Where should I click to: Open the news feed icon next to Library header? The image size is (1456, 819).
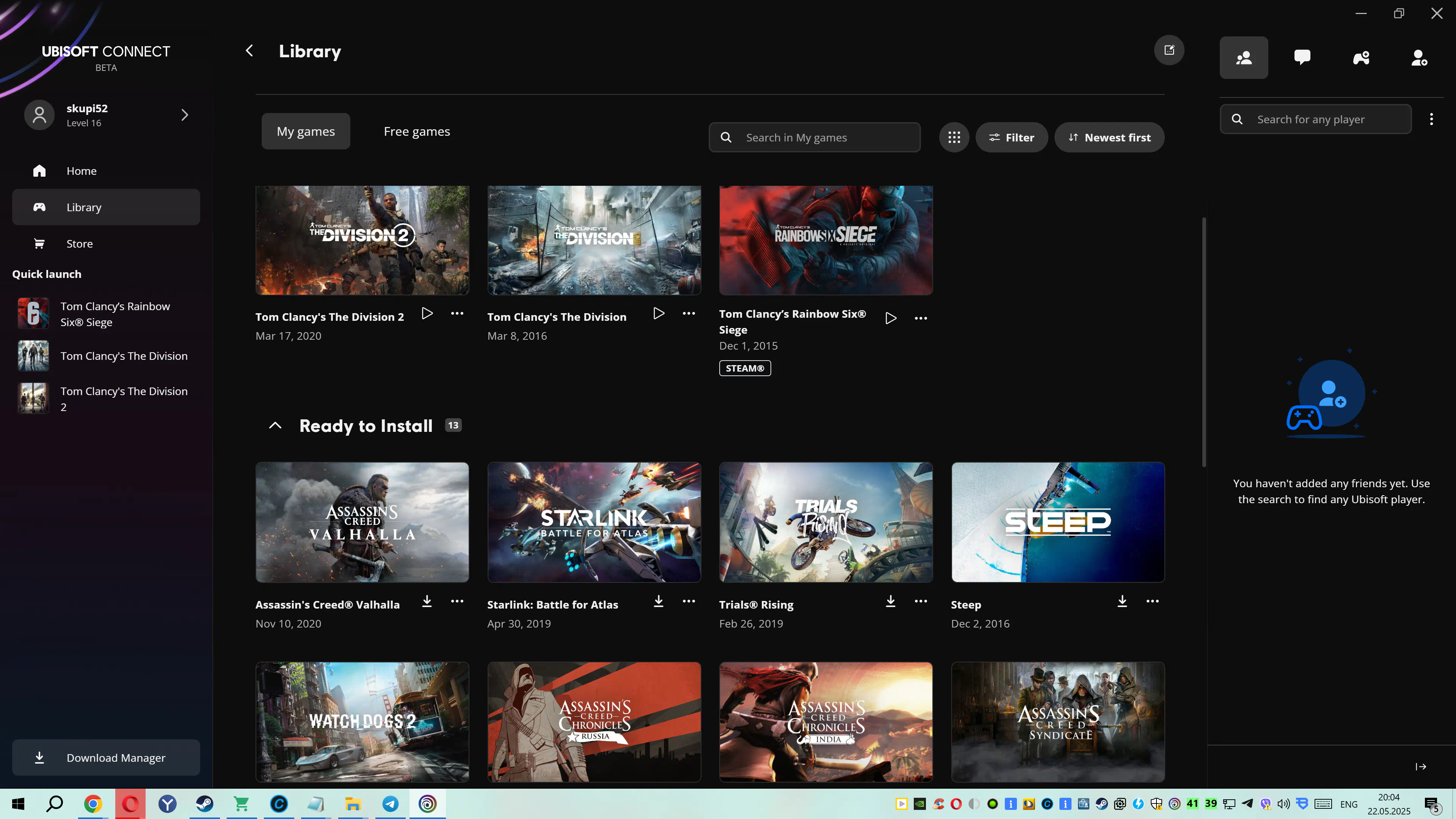[1169, 50]
